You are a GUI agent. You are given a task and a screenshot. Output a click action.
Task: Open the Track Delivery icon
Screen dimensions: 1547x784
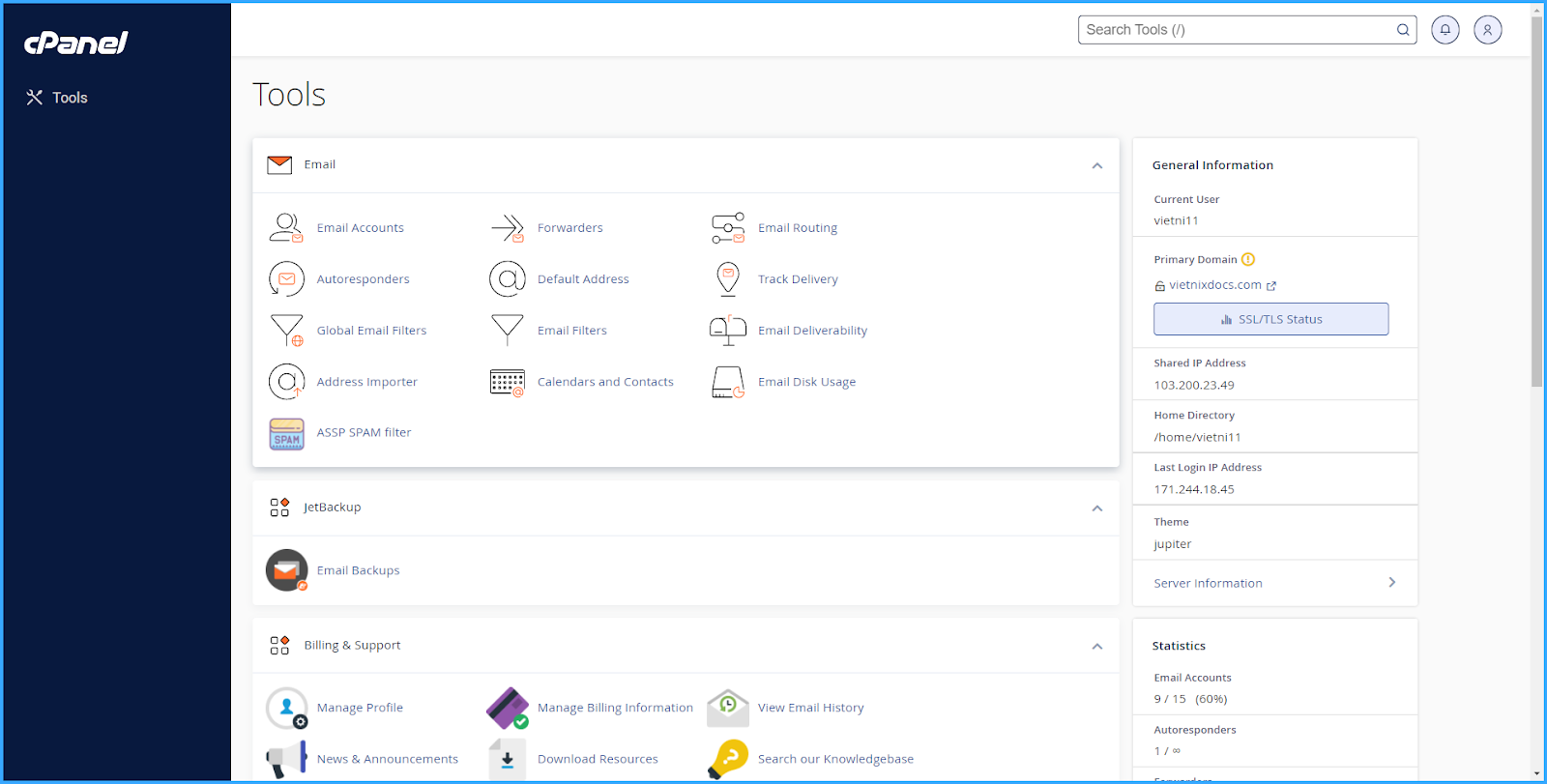pos(728,279)
